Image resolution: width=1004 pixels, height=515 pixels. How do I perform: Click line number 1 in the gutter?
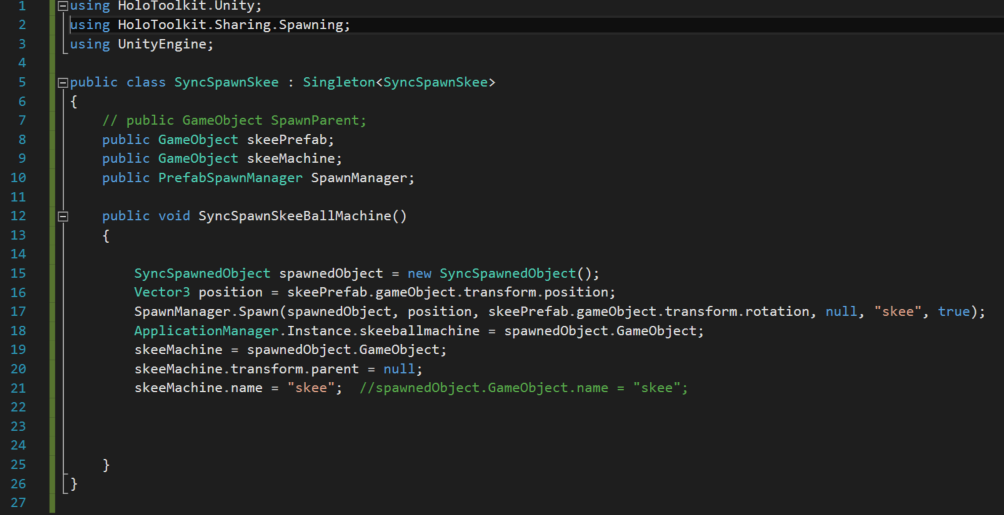pos(22,6)
